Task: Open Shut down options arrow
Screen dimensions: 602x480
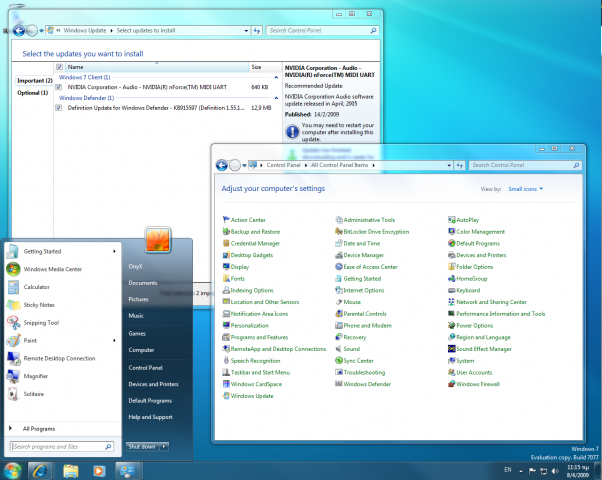Action: 164,447
